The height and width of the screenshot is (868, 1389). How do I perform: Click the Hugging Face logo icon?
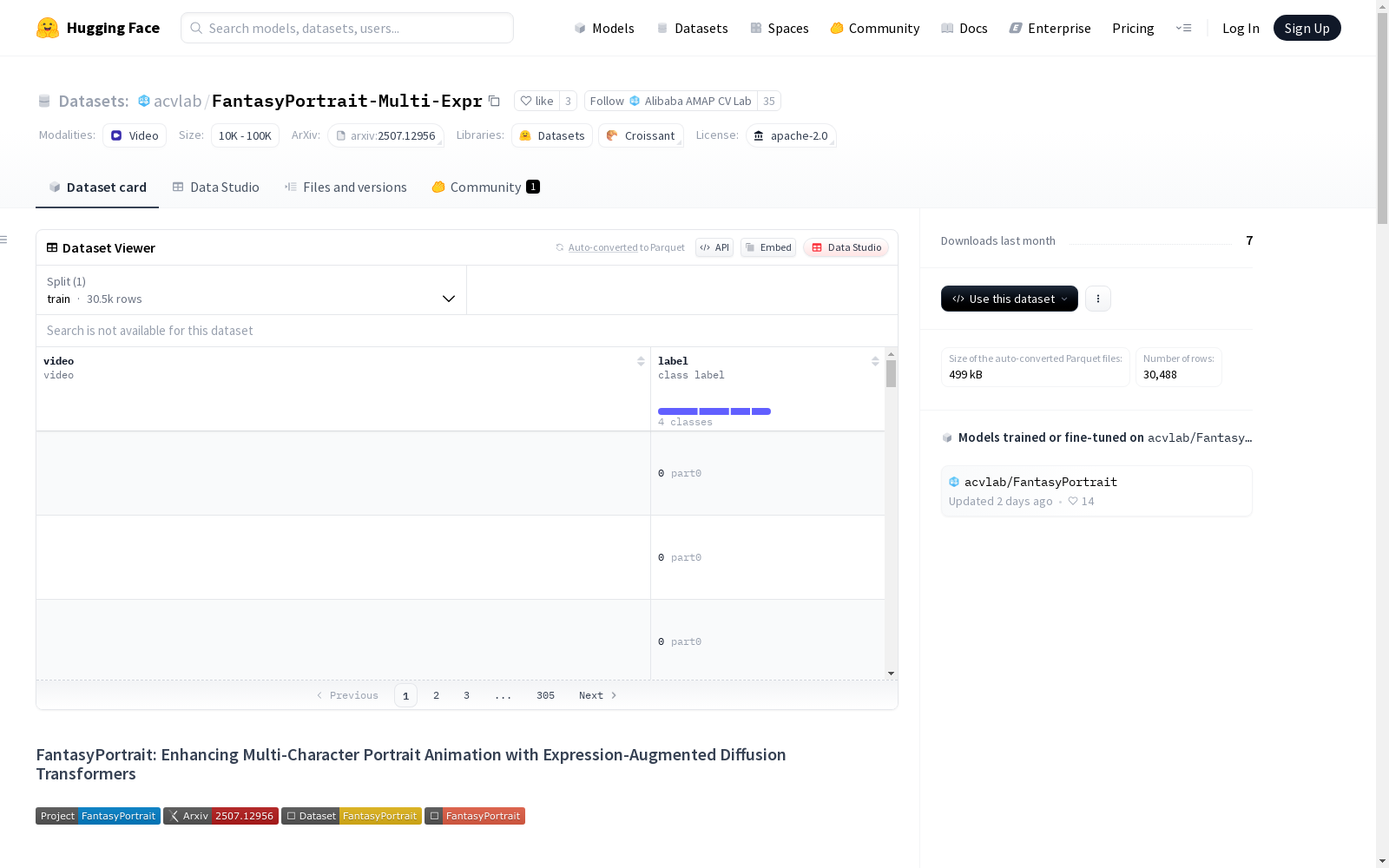[48, 28]
